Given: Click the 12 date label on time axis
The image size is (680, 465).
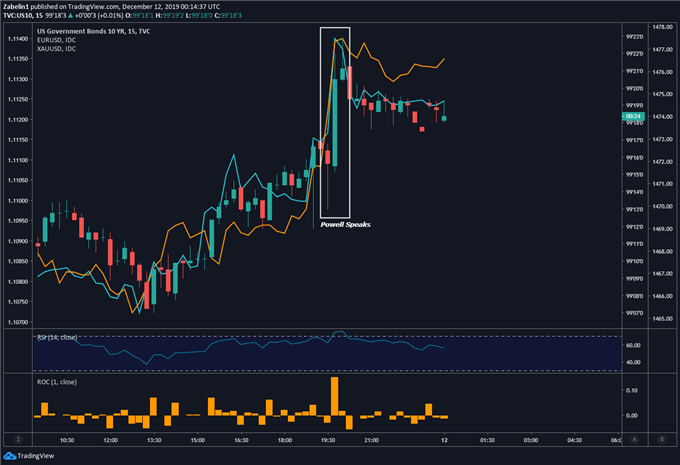Looking at the screenshot, I should click(444, 440).
